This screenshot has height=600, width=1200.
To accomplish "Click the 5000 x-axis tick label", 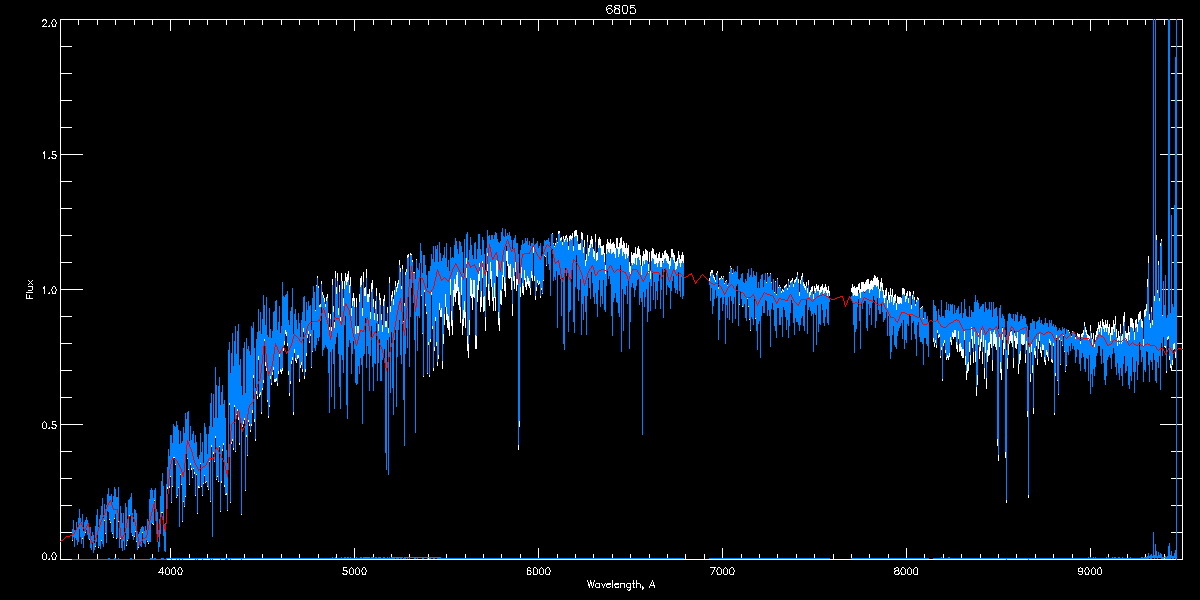I will [x=354, y=572].
